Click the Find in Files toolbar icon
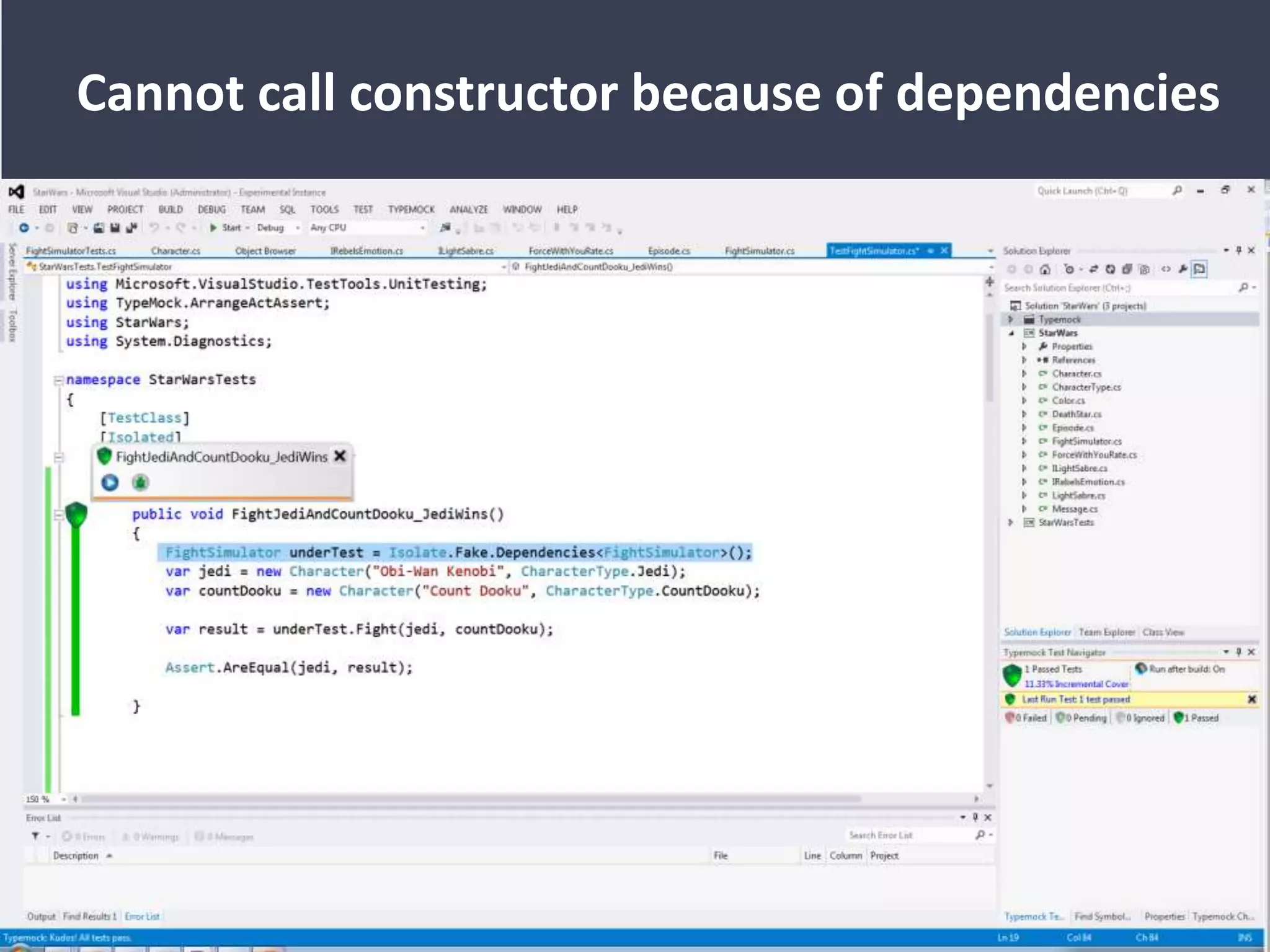This screenshot has width=1270, height=952. (445, 227)
